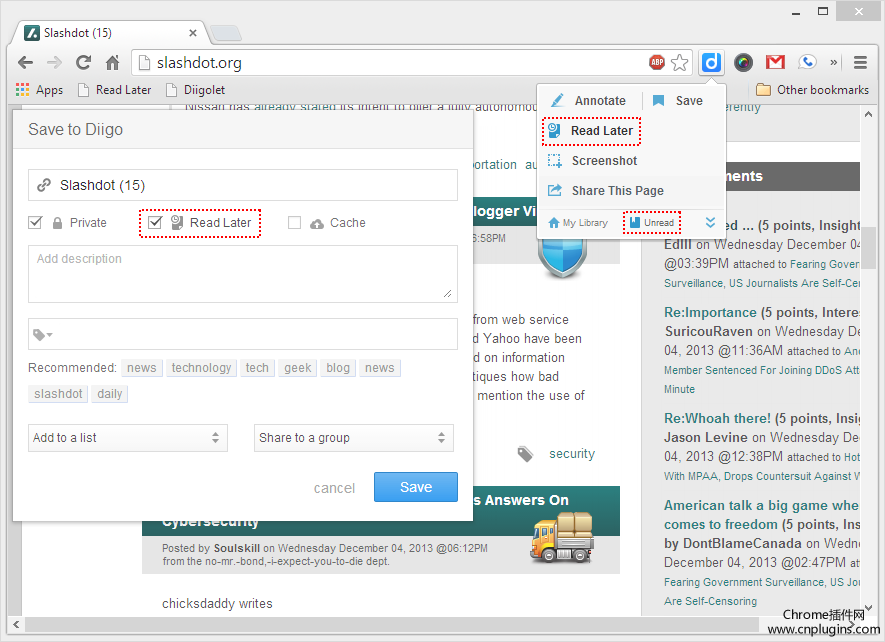Open the Other bookmarks folder
885x642 pixels.
click(812, 90)
